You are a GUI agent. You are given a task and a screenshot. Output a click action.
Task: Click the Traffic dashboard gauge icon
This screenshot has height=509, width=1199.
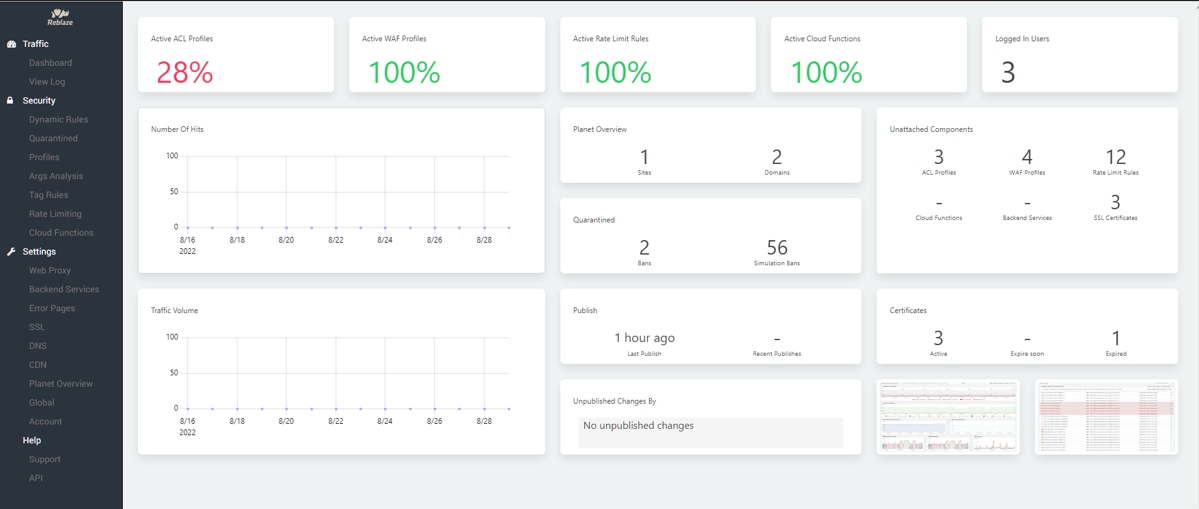11,44
